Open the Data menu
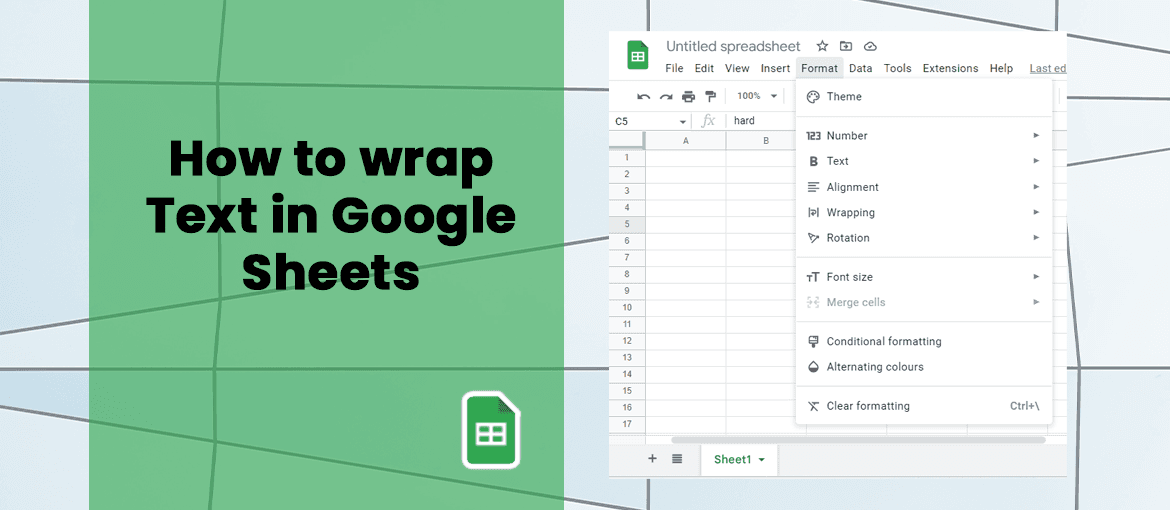Viewport: 1170px width, 510px height. tap(860, 68)
